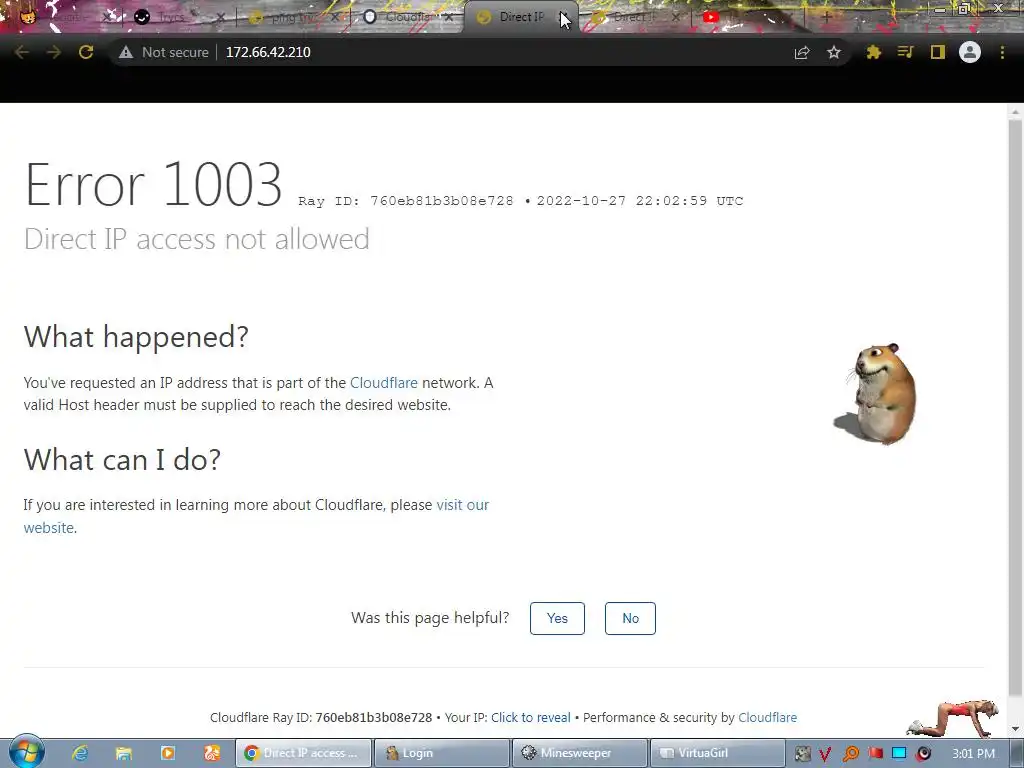Open Windows Explorer from the taskbar

(123, 753)
